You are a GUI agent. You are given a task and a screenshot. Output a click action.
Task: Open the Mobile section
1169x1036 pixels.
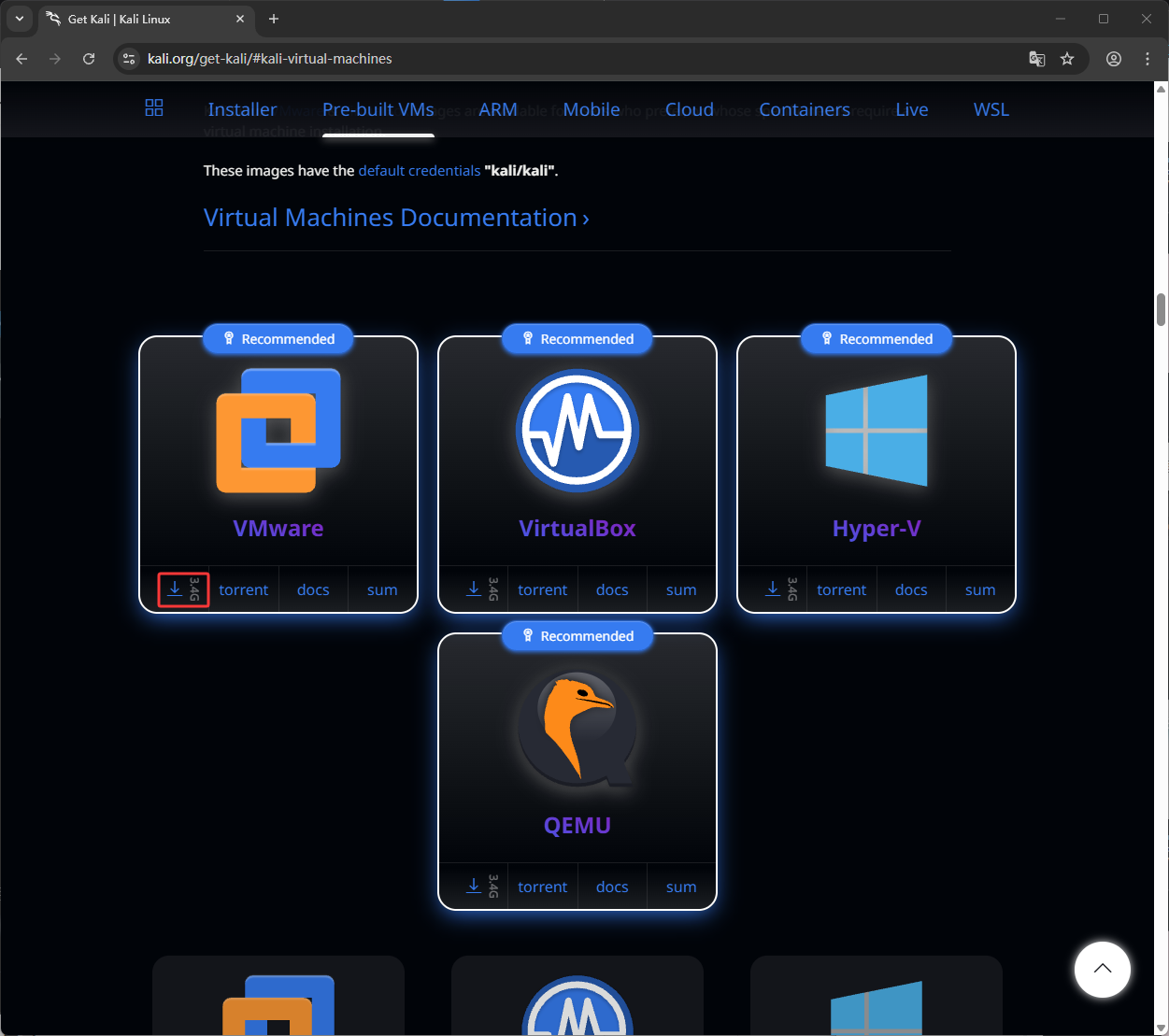click(592, 109)
